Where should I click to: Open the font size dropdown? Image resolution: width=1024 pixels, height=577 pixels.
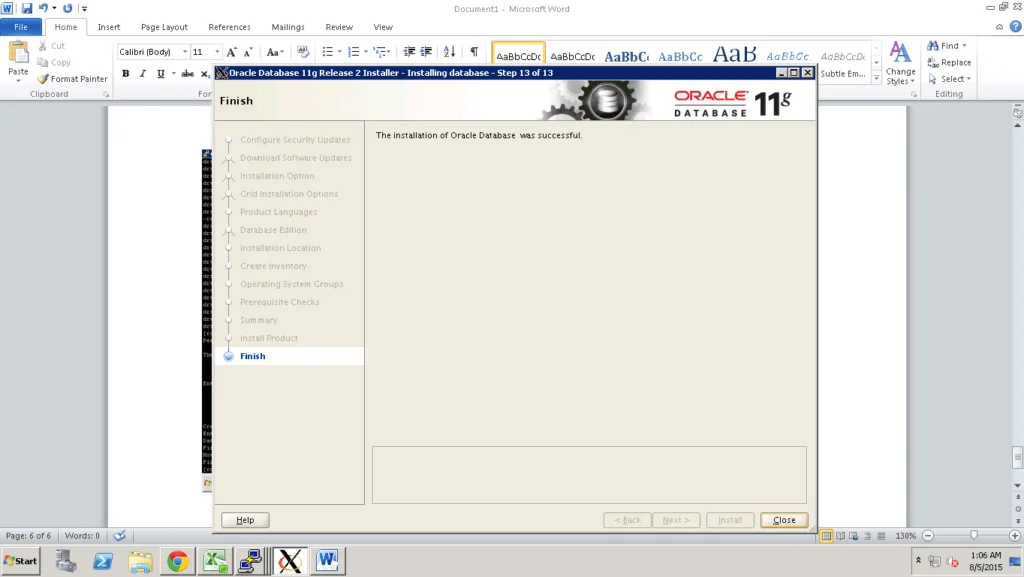pos(217,52)
